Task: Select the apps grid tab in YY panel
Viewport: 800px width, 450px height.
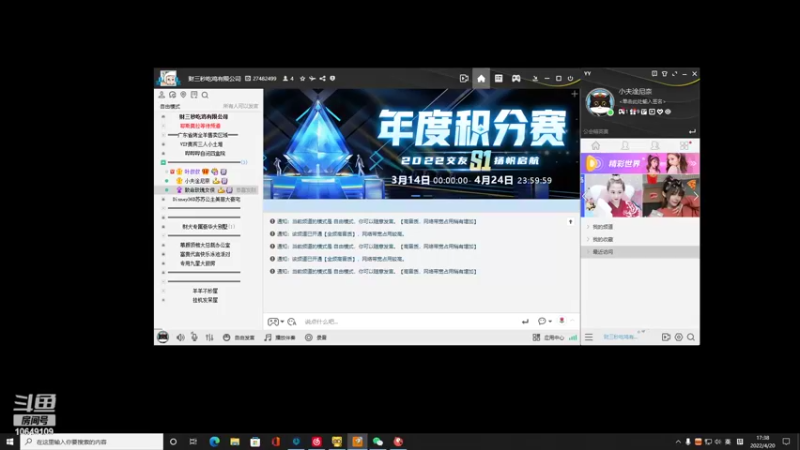Action: point(684,146)
